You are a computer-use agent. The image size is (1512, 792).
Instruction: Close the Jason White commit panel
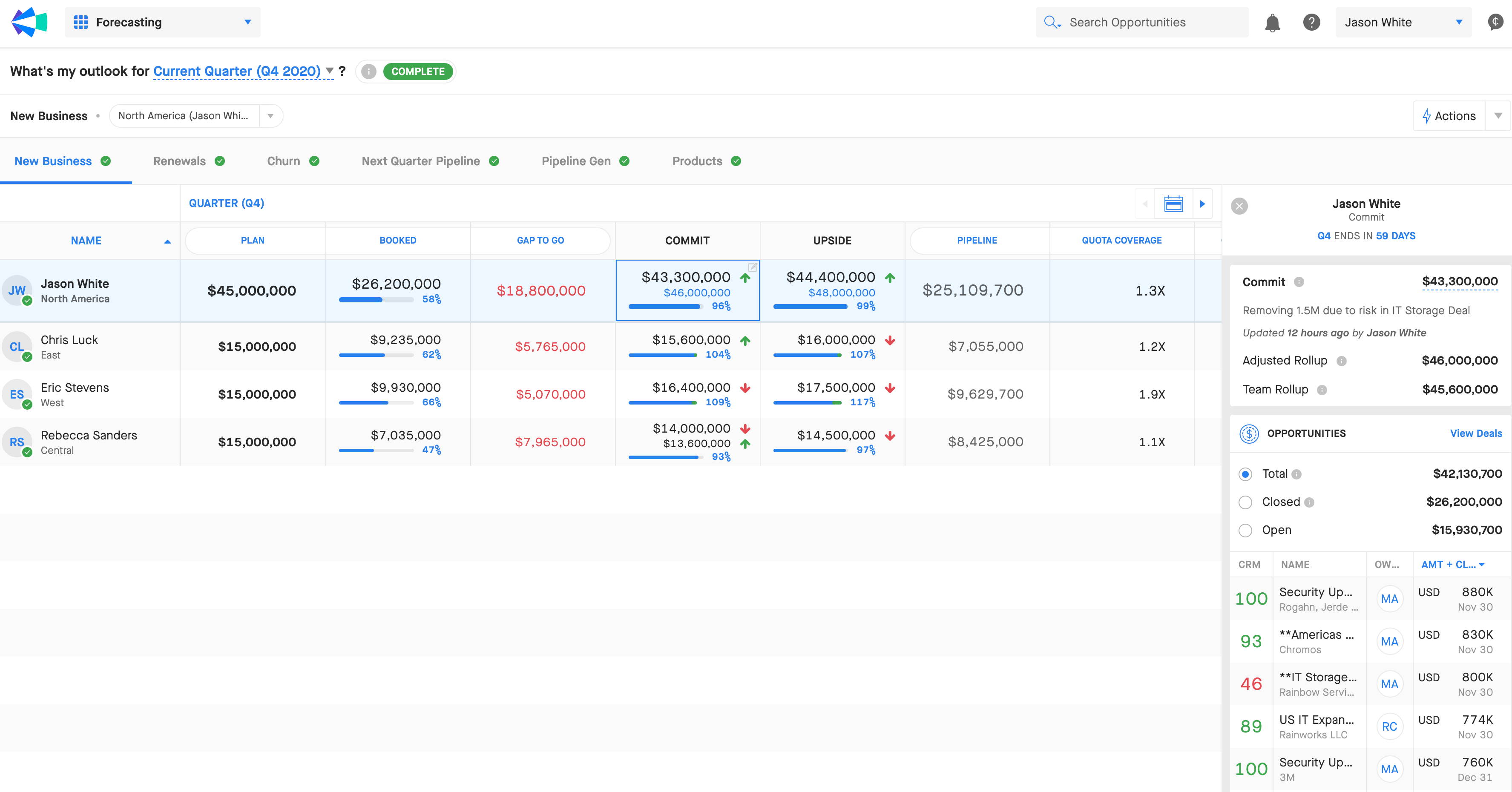tap(1239, 206)
